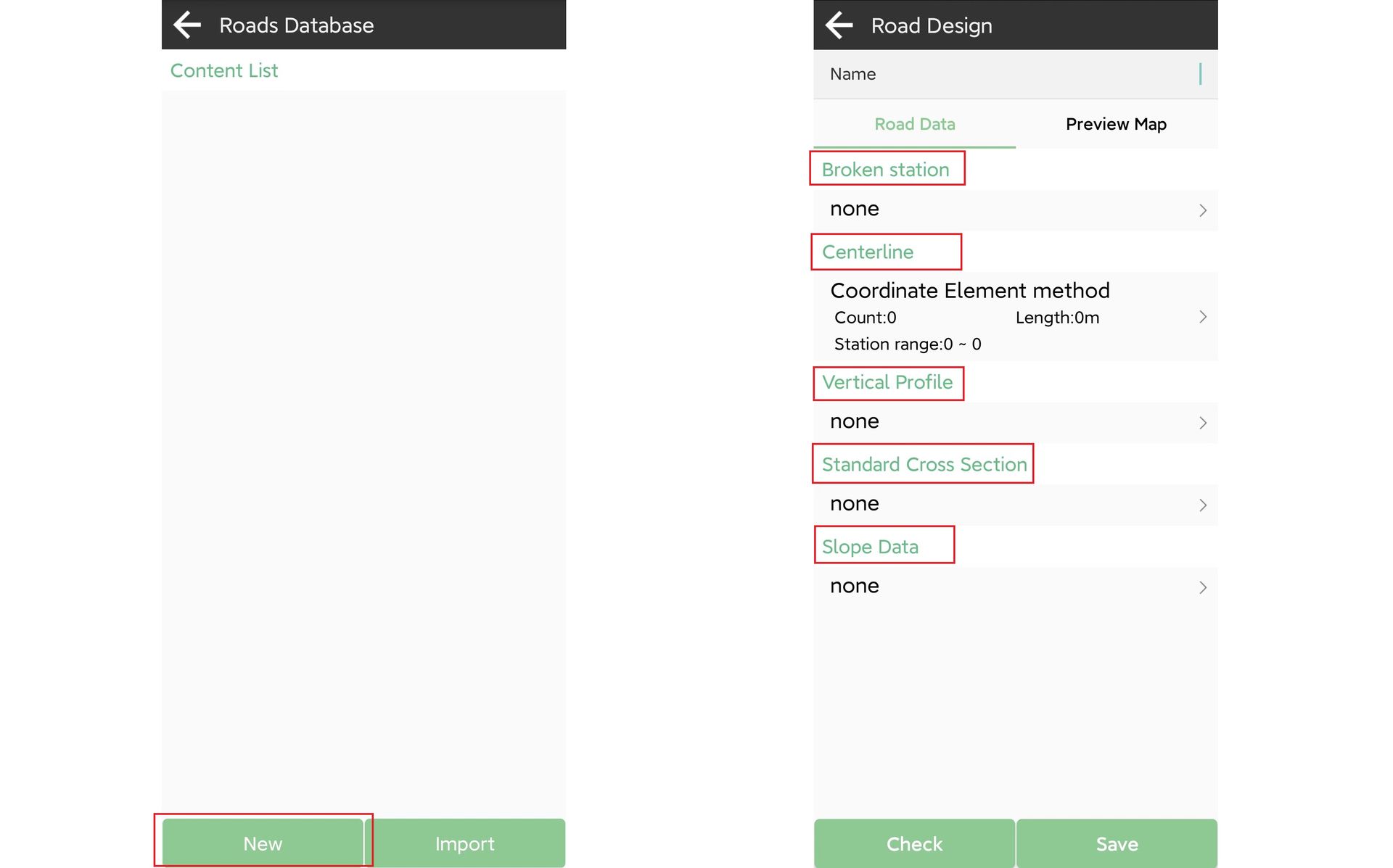Expand Broken station chevron arrow
Image resolution: width=1393 pixels, height=868 pixels.
tap(1202, 210)
